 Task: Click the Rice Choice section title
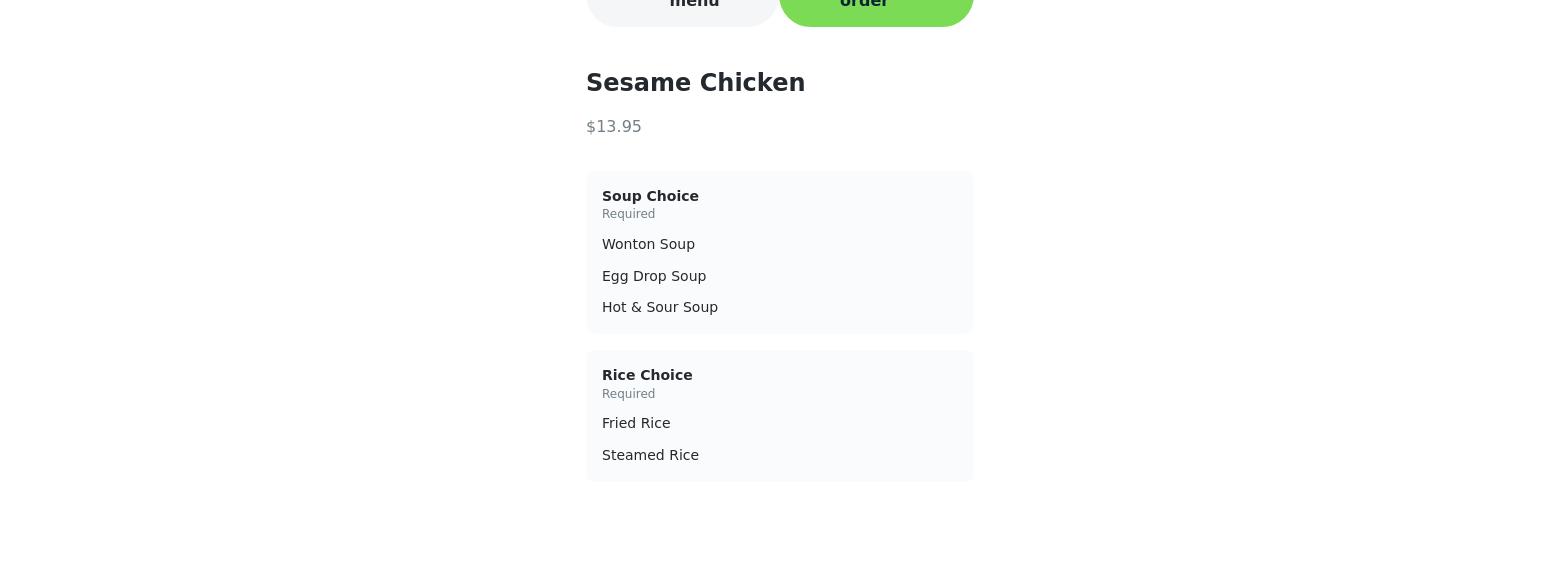(x=647, y=375)
